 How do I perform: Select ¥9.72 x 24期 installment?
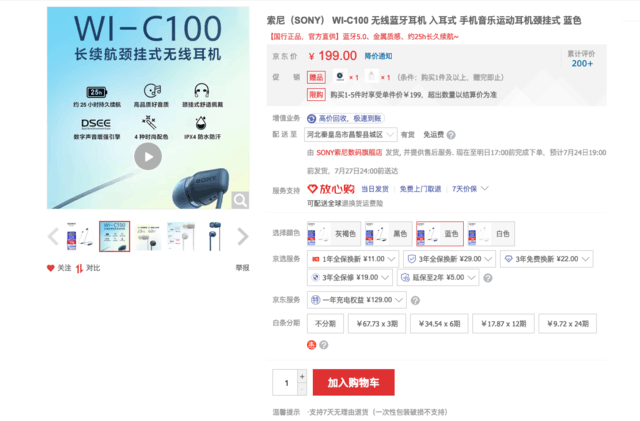pos(568,324)
